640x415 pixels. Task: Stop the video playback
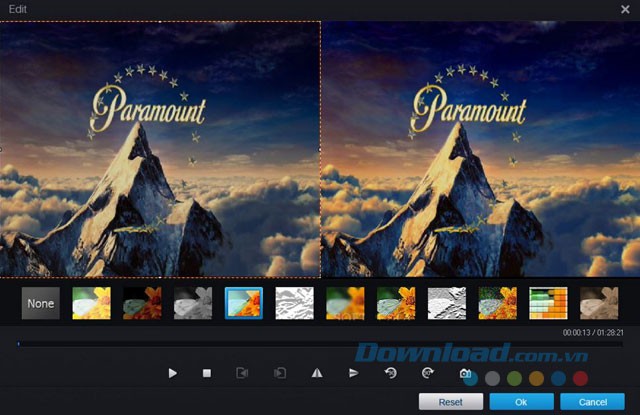pyautogui.click(x=207, y=373)
